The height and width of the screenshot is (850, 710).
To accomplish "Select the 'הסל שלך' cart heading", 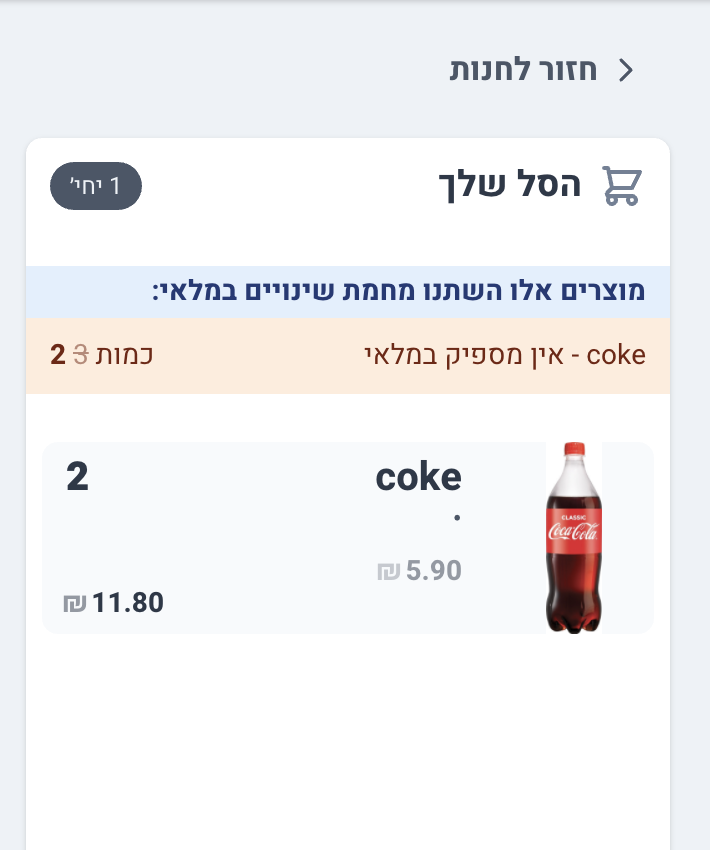I will [510, 186].
